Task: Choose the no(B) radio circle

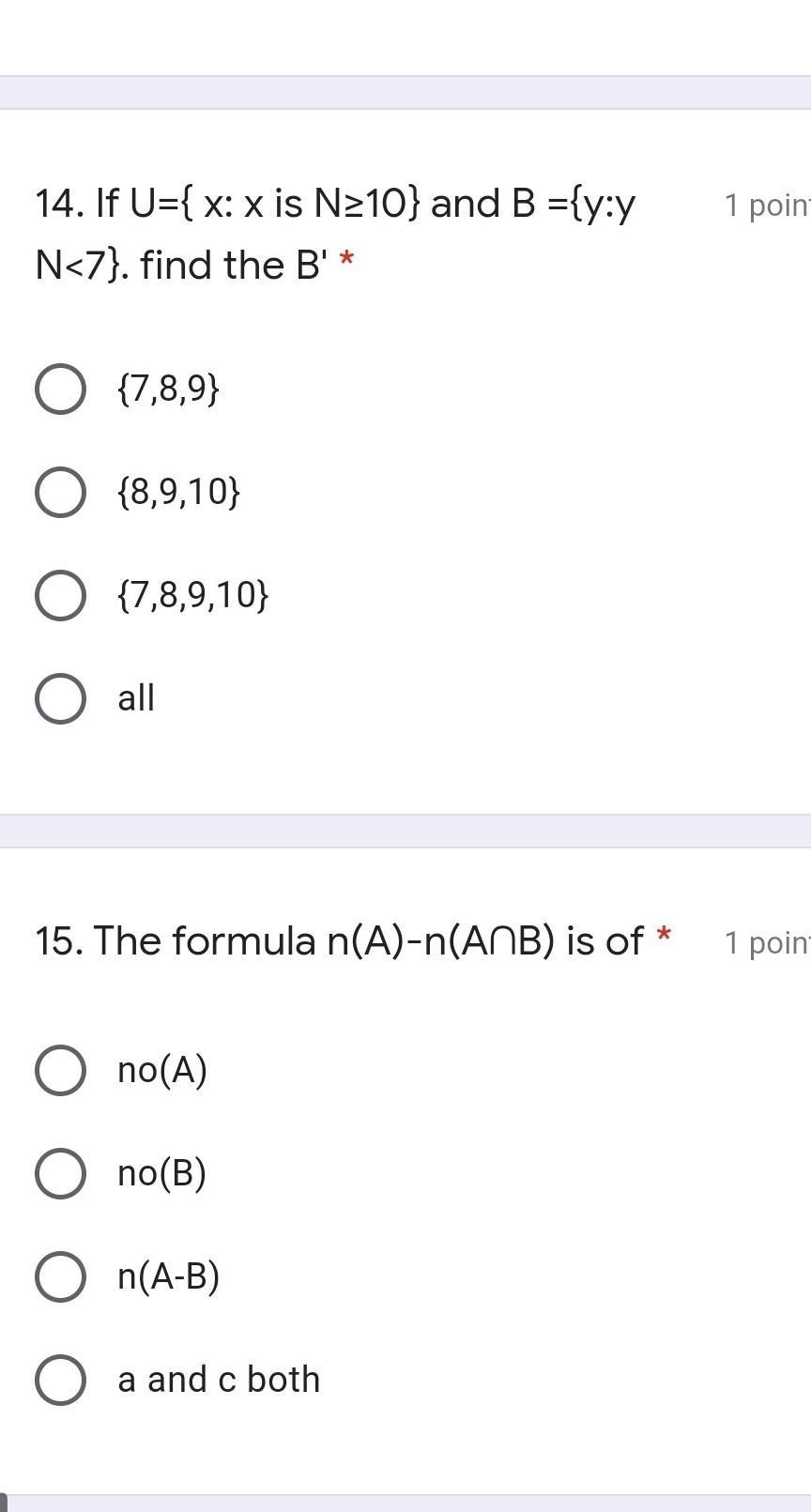Action: (x=61, y=1173)
